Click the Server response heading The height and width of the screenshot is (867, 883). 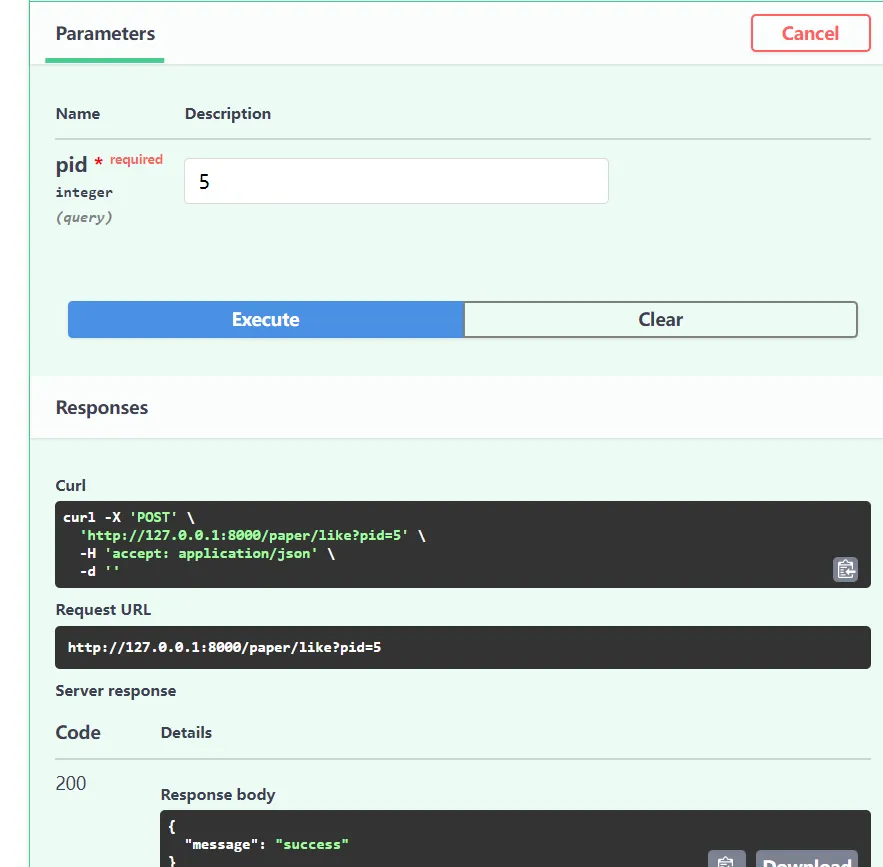tap(115, 691)
